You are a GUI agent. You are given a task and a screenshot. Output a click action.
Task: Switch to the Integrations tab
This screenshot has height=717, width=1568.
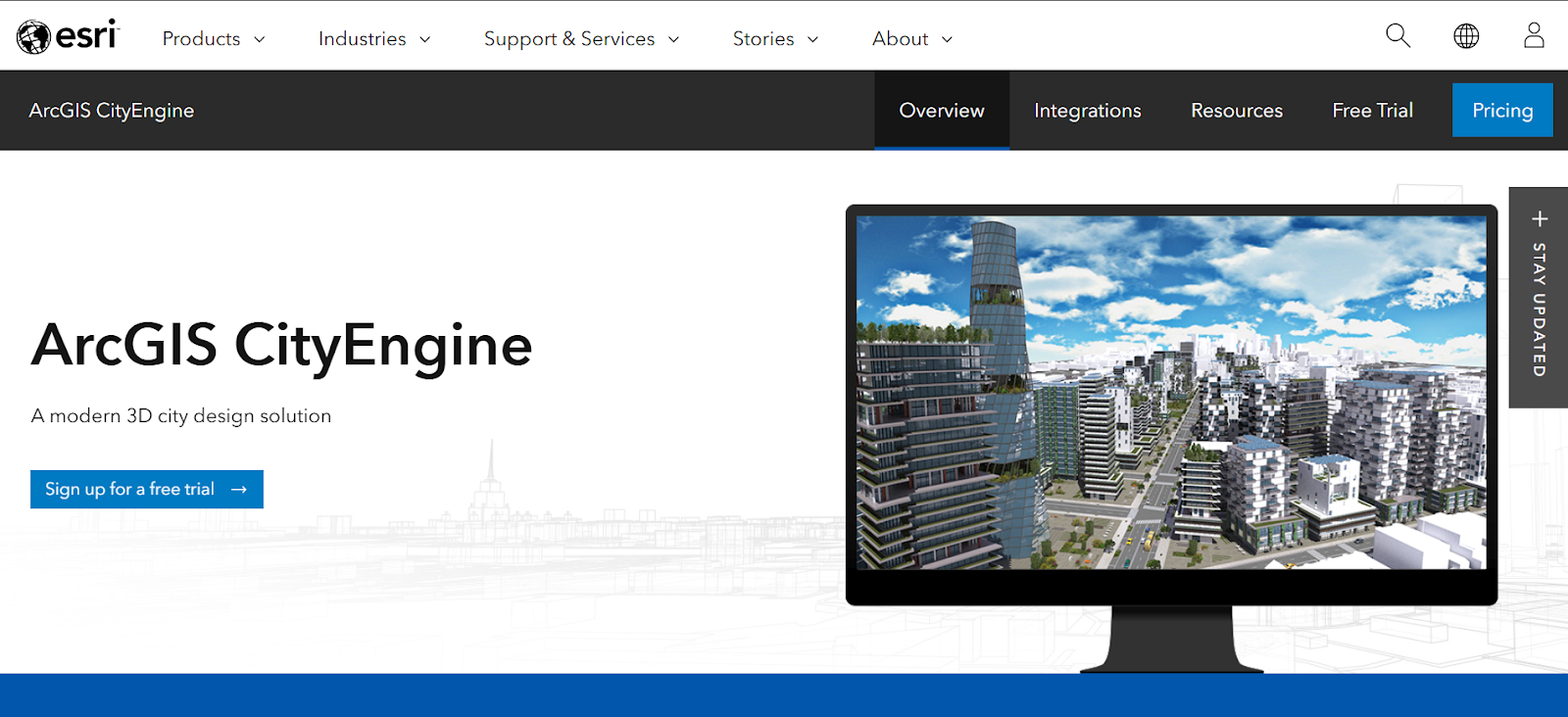pos(1088,111)
